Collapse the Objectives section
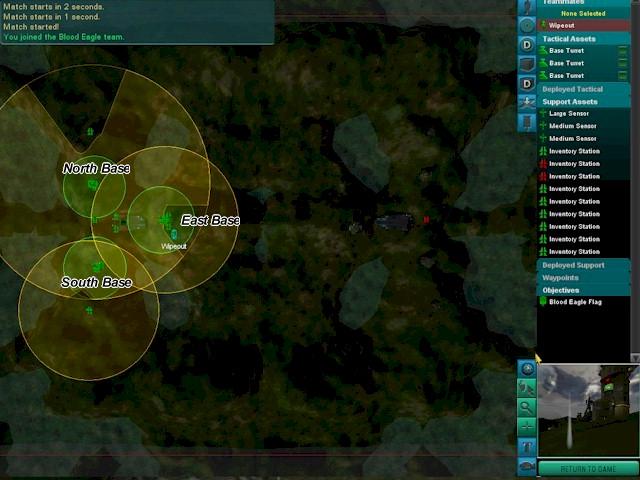 click(584, 290)
